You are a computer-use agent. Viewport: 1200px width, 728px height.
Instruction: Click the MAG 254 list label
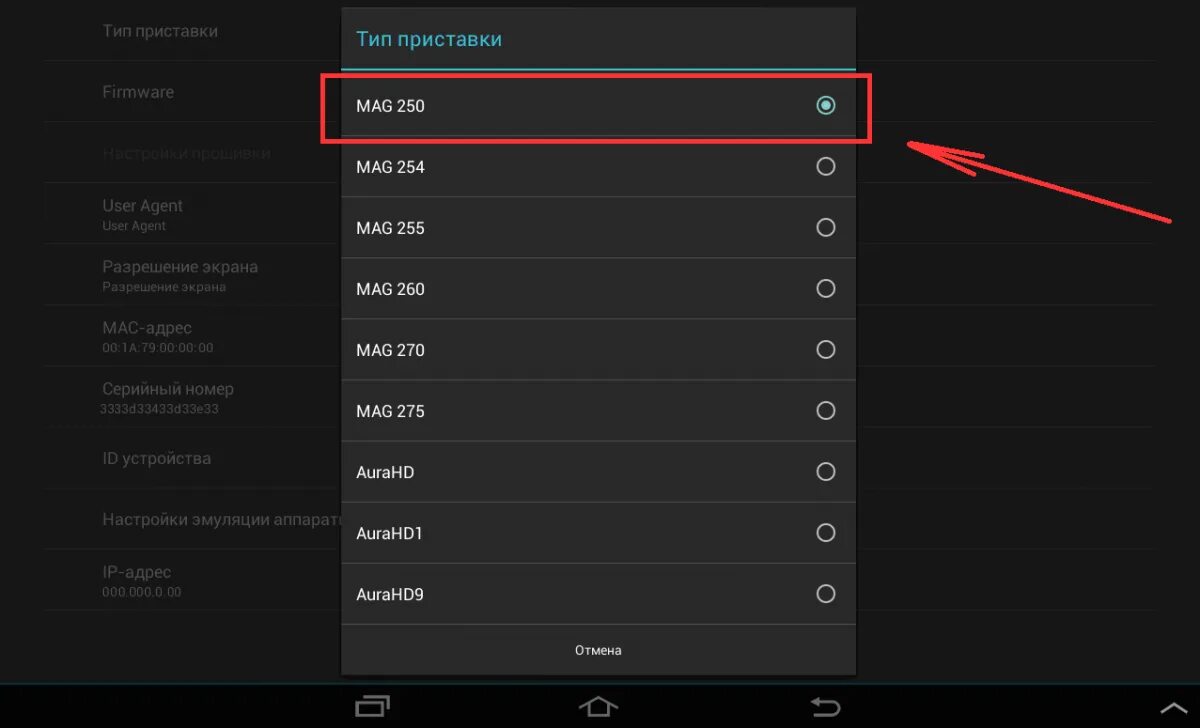[390, 167]
